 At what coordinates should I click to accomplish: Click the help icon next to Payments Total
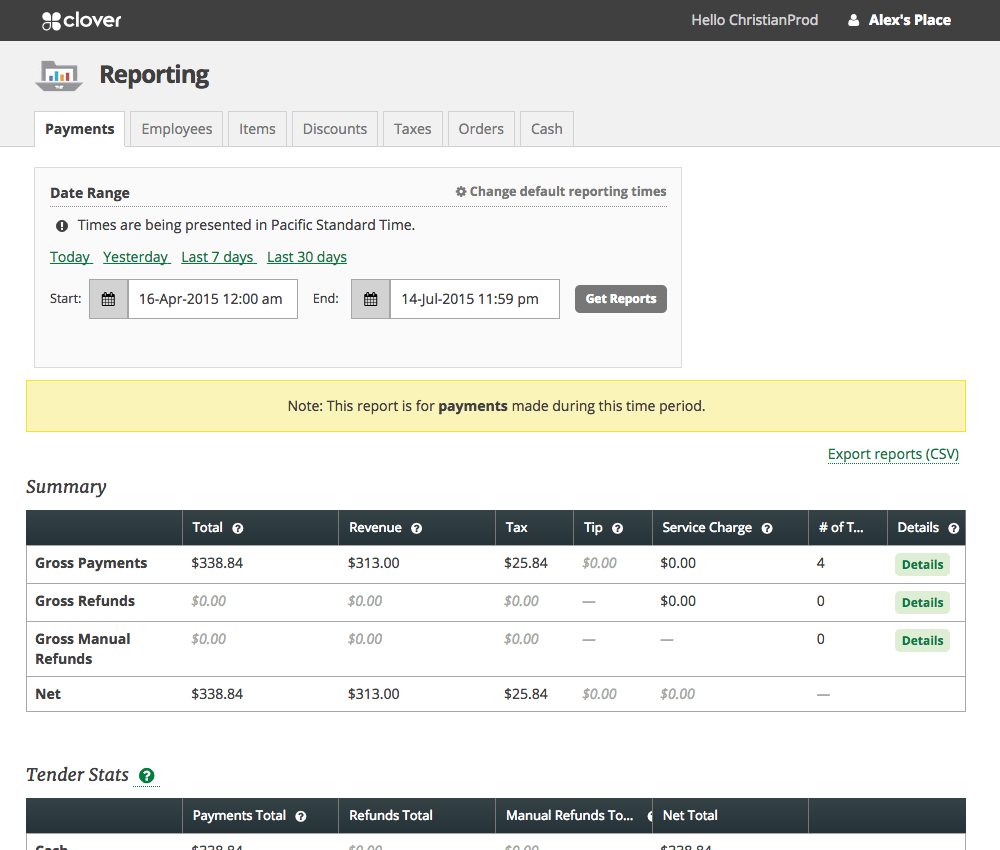[x=301, y=816]
